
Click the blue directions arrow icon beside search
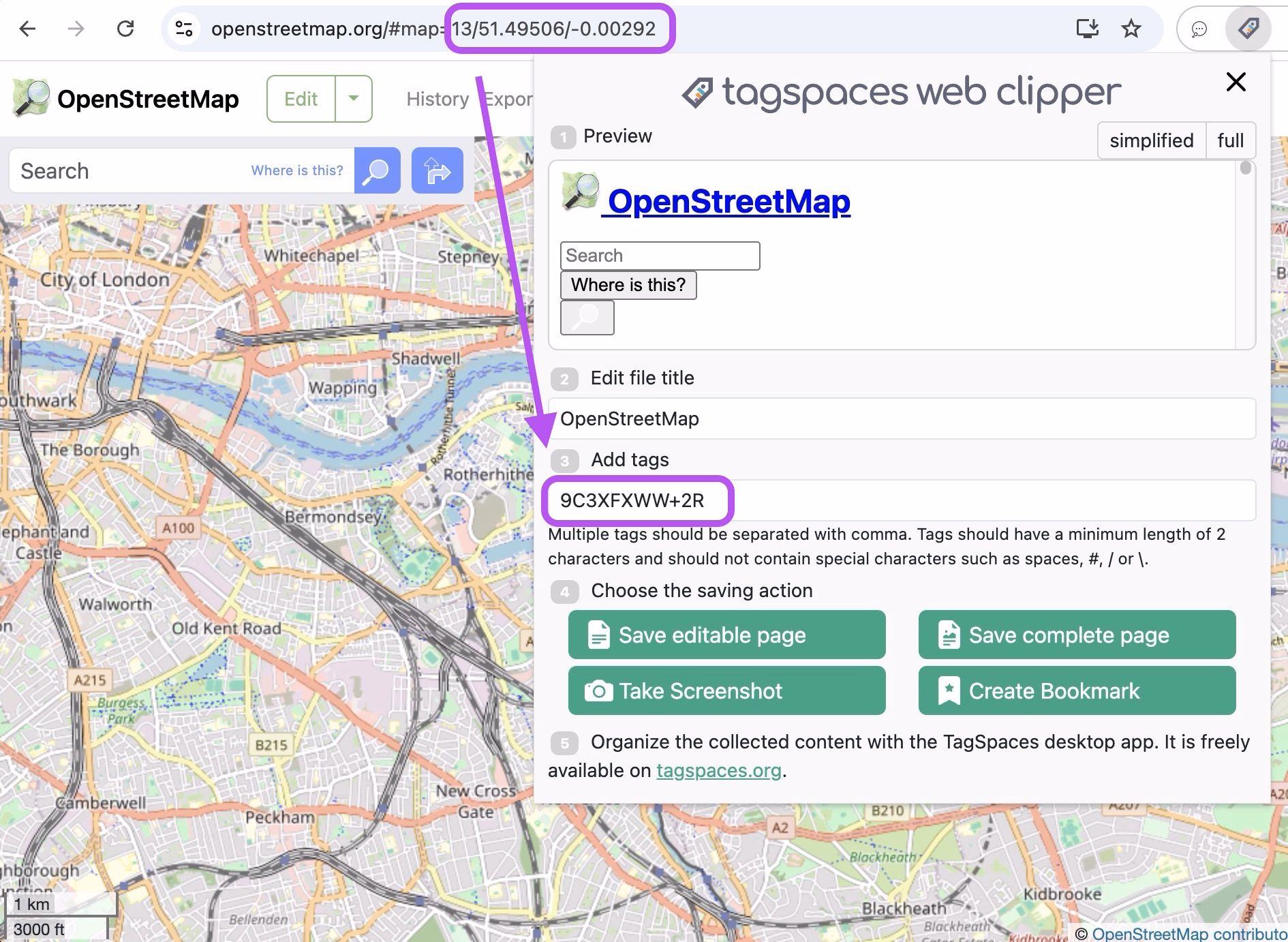tap(437, 170)
